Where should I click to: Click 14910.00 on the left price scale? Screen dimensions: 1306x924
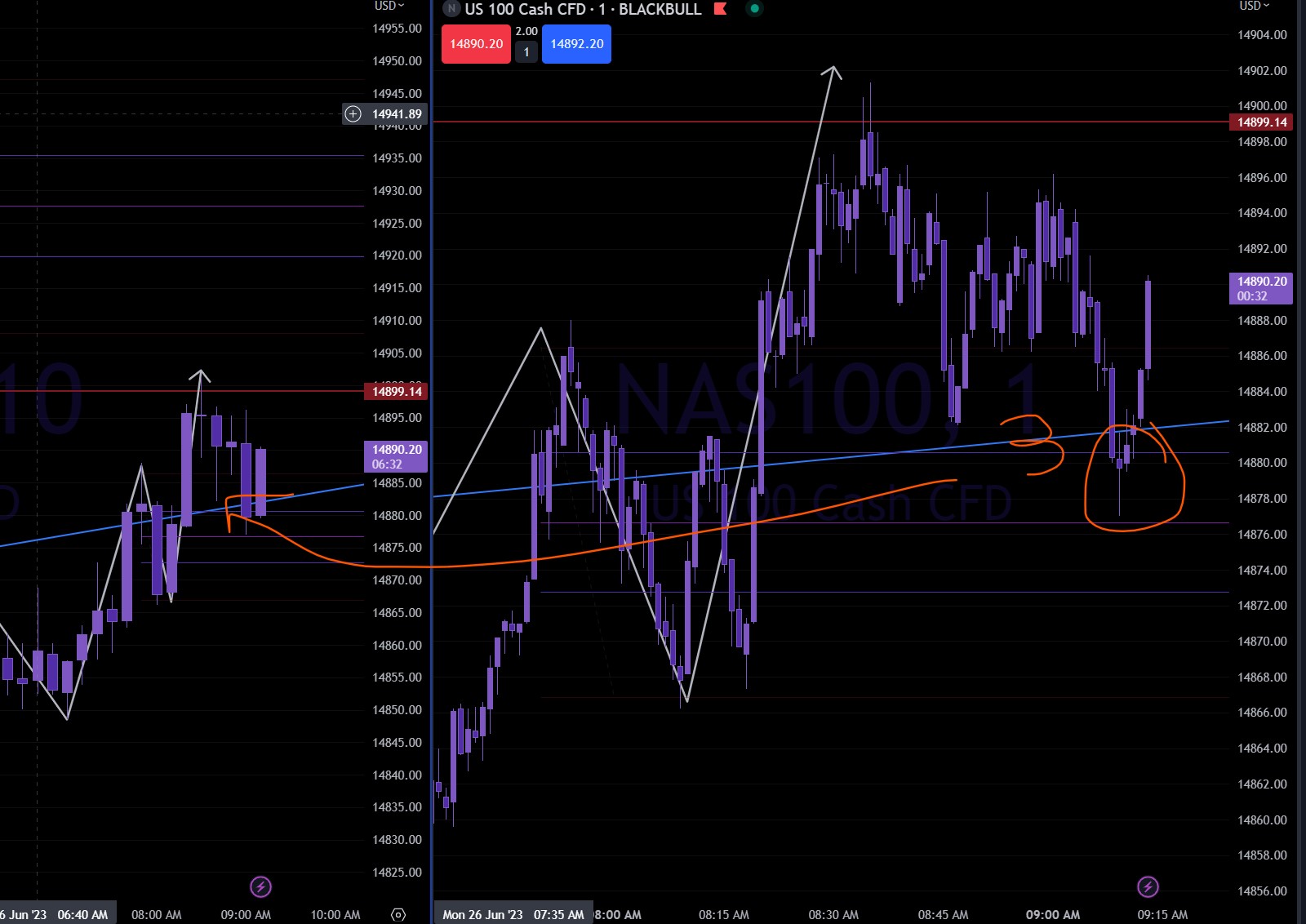(398, 321)
